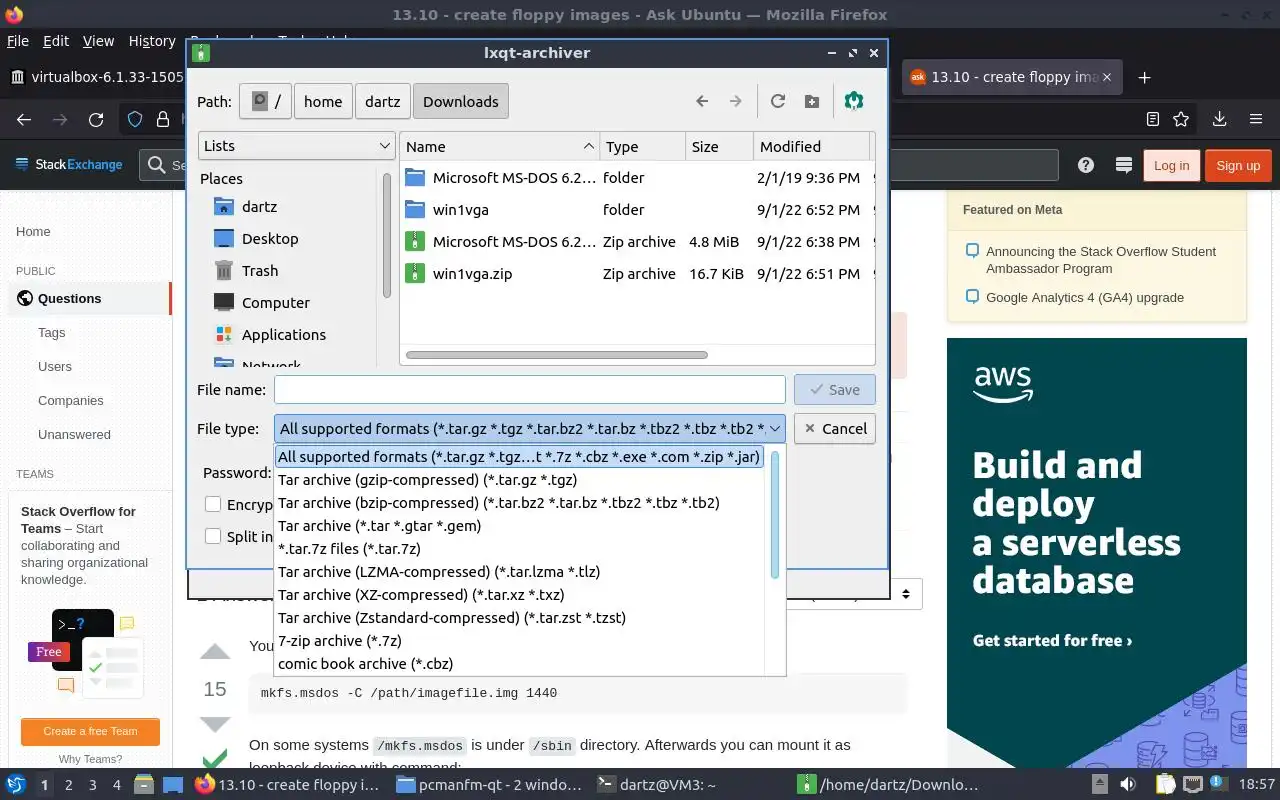This screenshot has height=800, width=1280.
Task: Select the Microsoft MS-DOS 6.2 folder row
Action: click(x=636, y=178)
